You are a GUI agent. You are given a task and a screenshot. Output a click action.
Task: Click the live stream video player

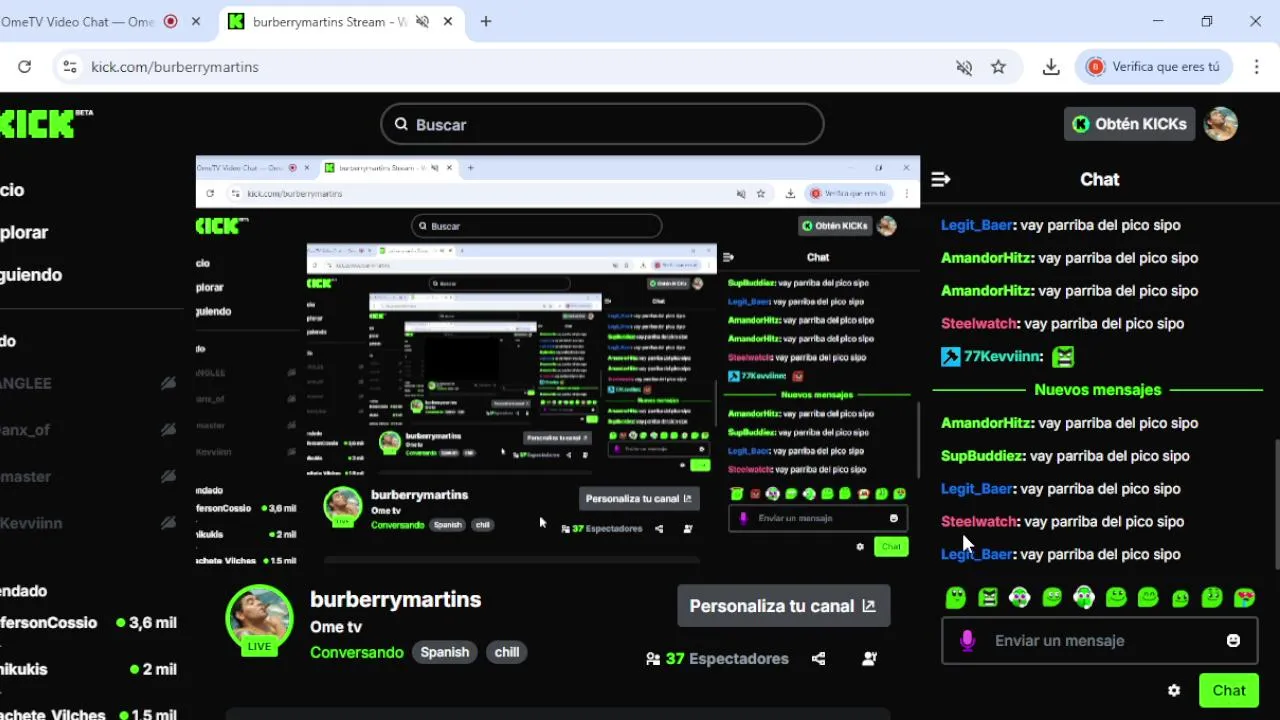(x=558, y=360)
